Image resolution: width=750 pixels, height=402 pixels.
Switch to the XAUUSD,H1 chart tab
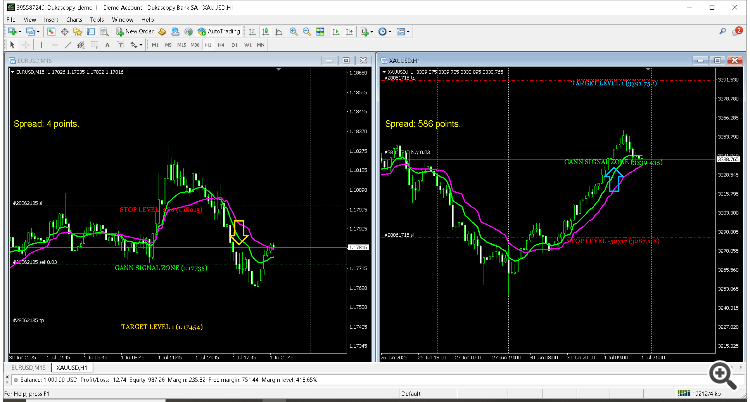pos(73,368)
